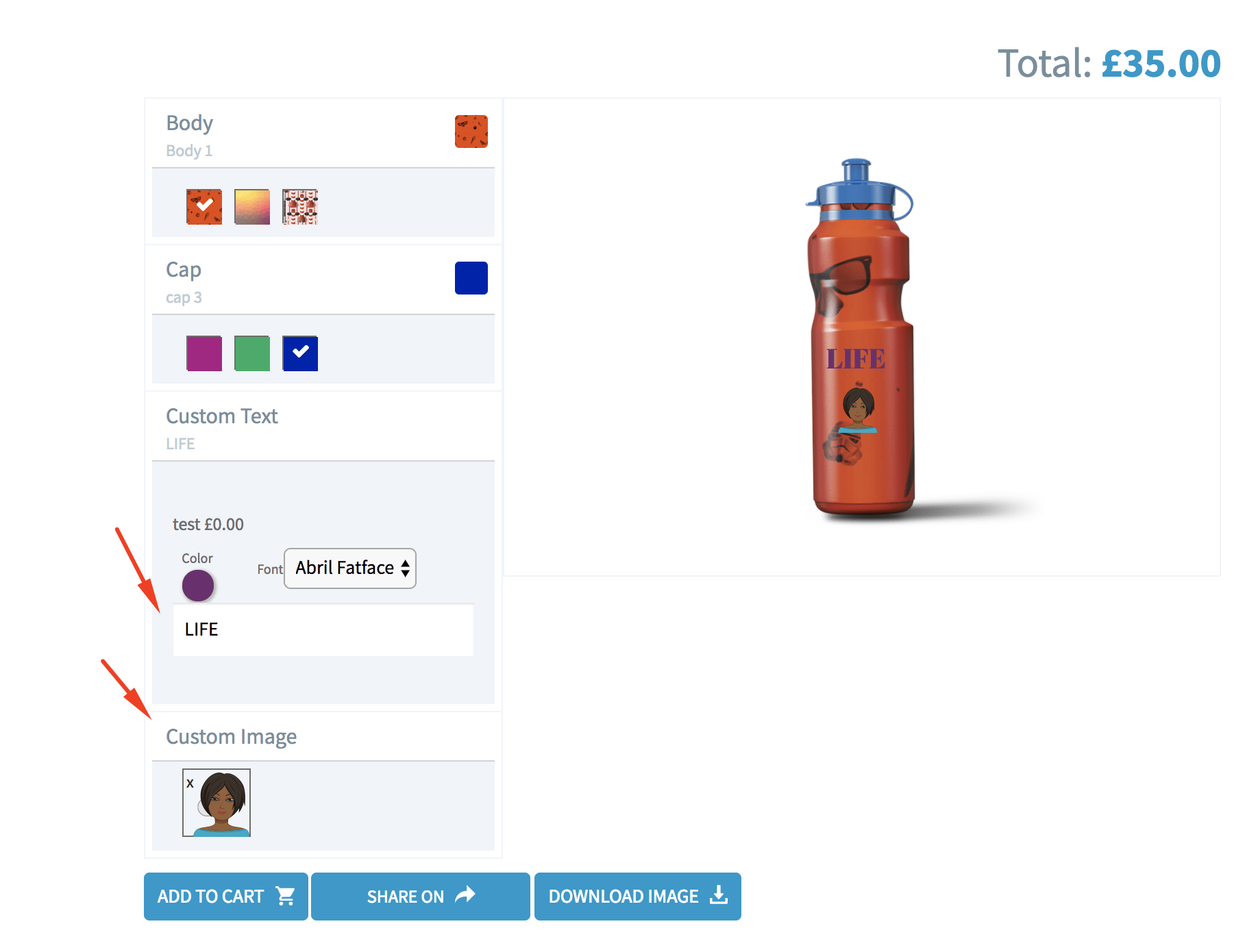Open the Abril Fatface font dropdown
This screenshot has height=952, width=1258.
(x=350, y=568)
